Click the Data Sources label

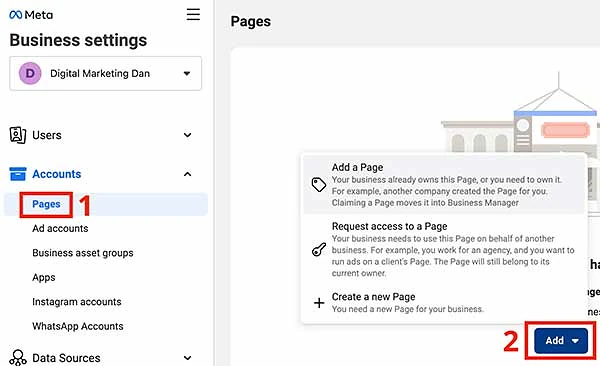point(66,358)
